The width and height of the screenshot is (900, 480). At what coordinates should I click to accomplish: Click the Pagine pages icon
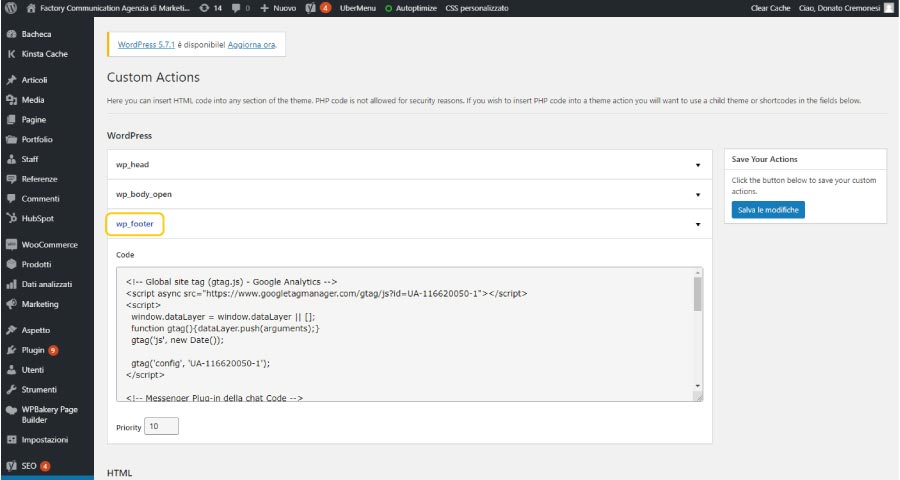(x=11, y=119)
